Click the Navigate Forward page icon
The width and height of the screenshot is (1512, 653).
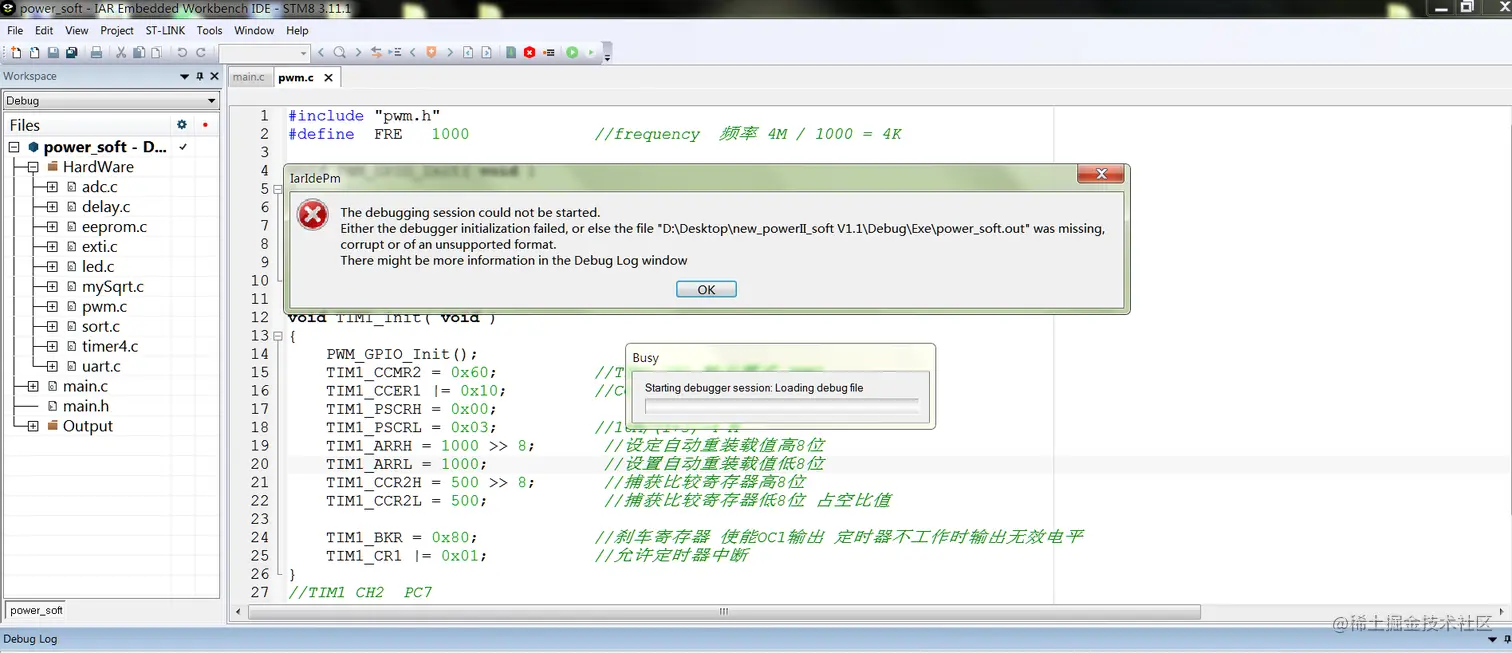486,52
